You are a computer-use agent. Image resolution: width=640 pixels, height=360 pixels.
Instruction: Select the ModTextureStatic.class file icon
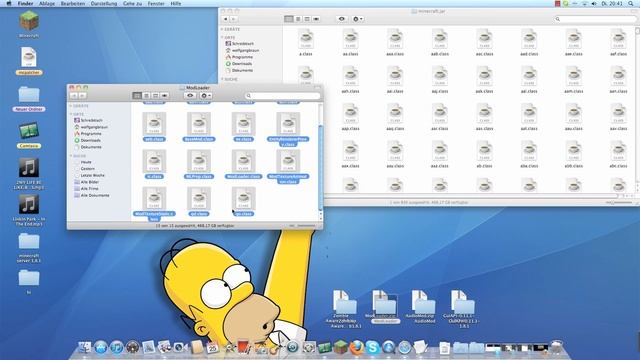point(154,199)
